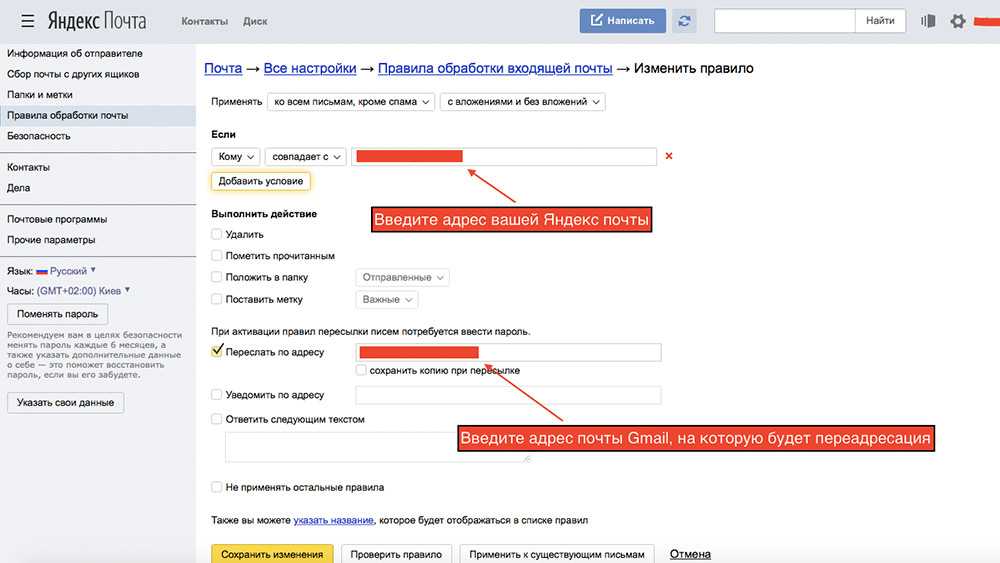Uncheck Переслать по адресу checkbox
Viewport: 1000px width, 563px height.
point(217,351)
